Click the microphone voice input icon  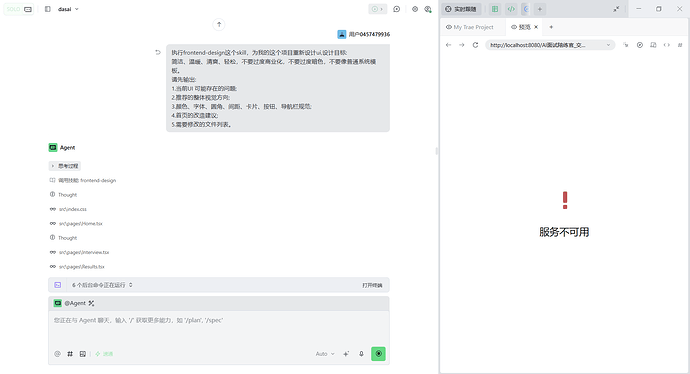(361, 354)
